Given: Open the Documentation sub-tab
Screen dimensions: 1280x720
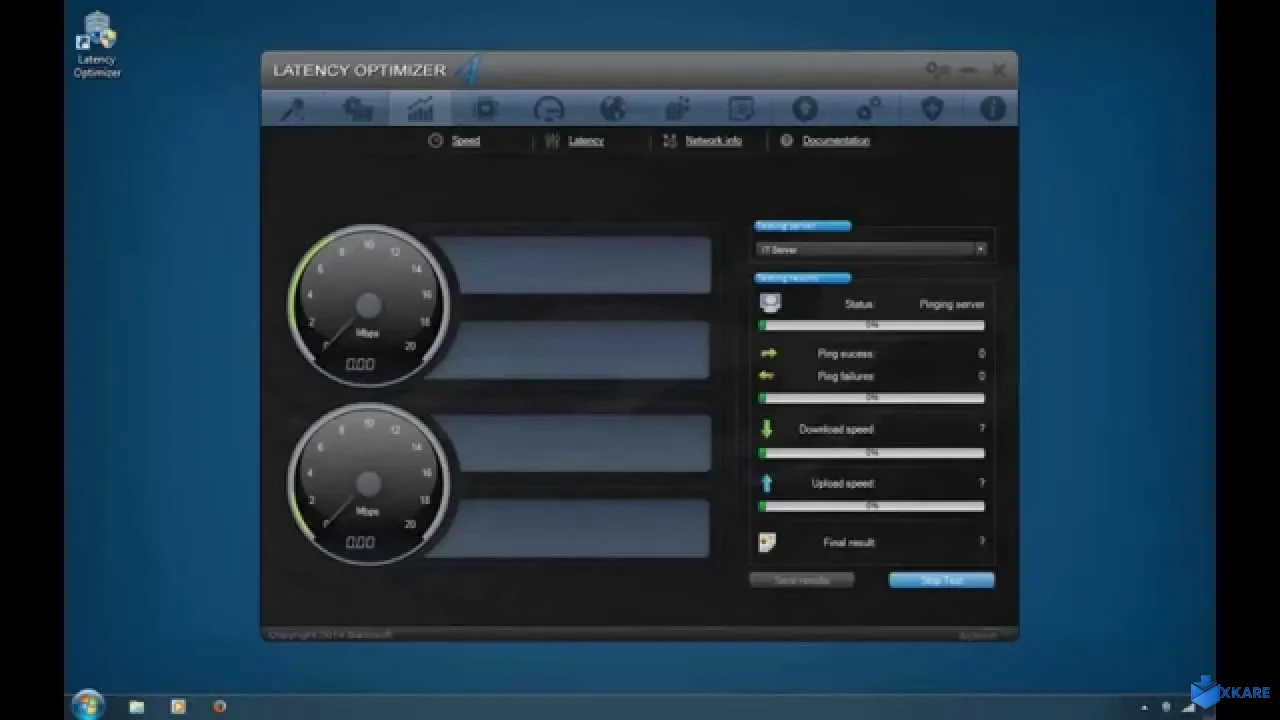Looking at the screenshot, I should coord(836,141).
